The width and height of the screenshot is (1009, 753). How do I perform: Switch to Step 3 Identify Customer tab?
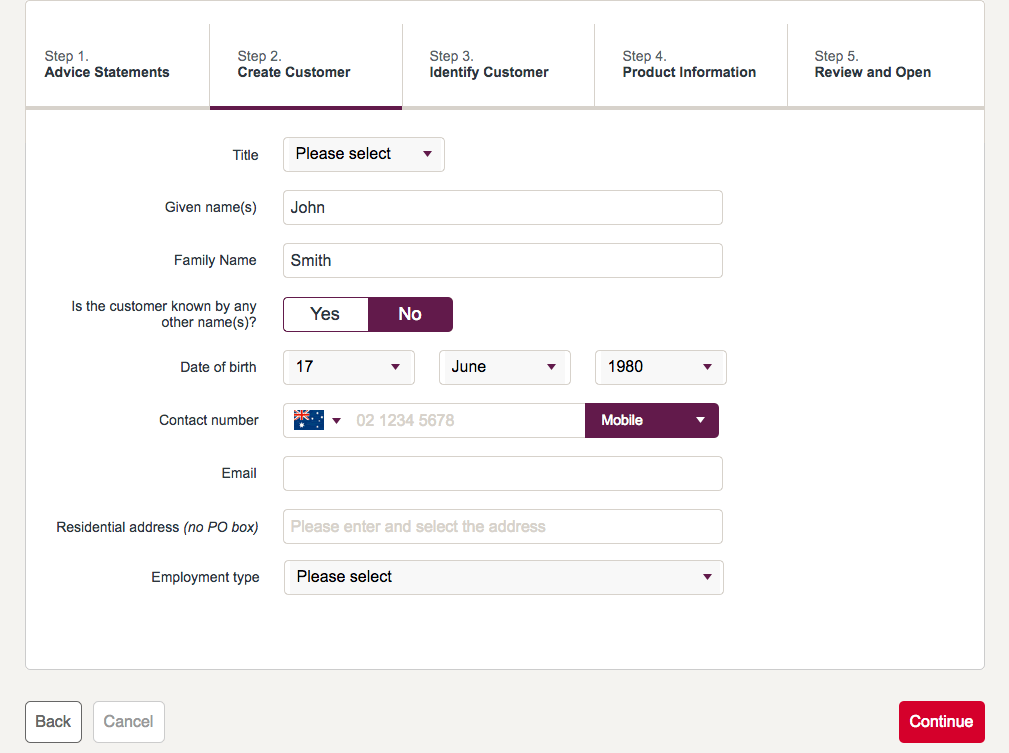489,65
